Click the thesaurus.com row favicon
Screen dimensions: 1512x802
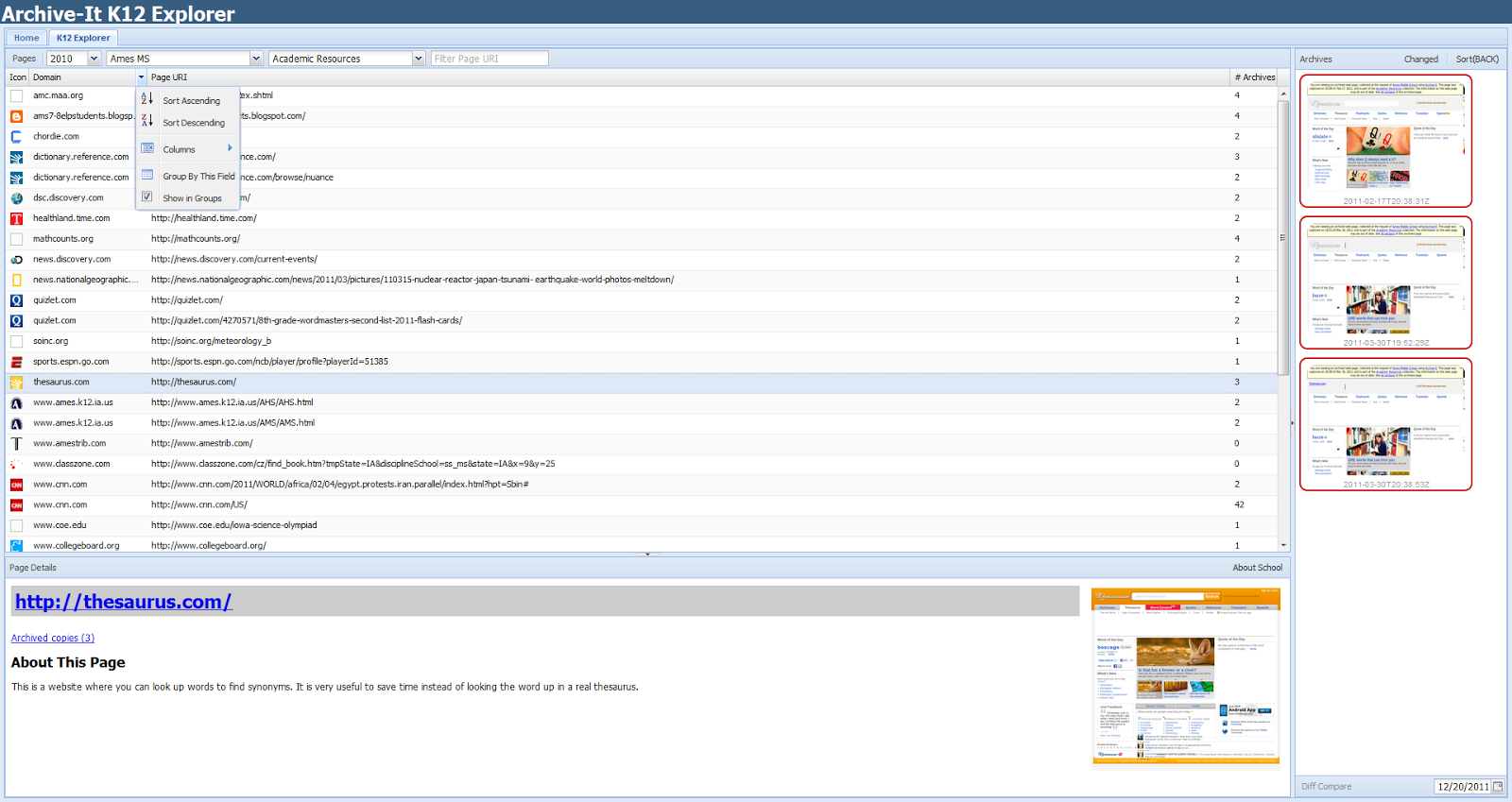pos(16,383)
